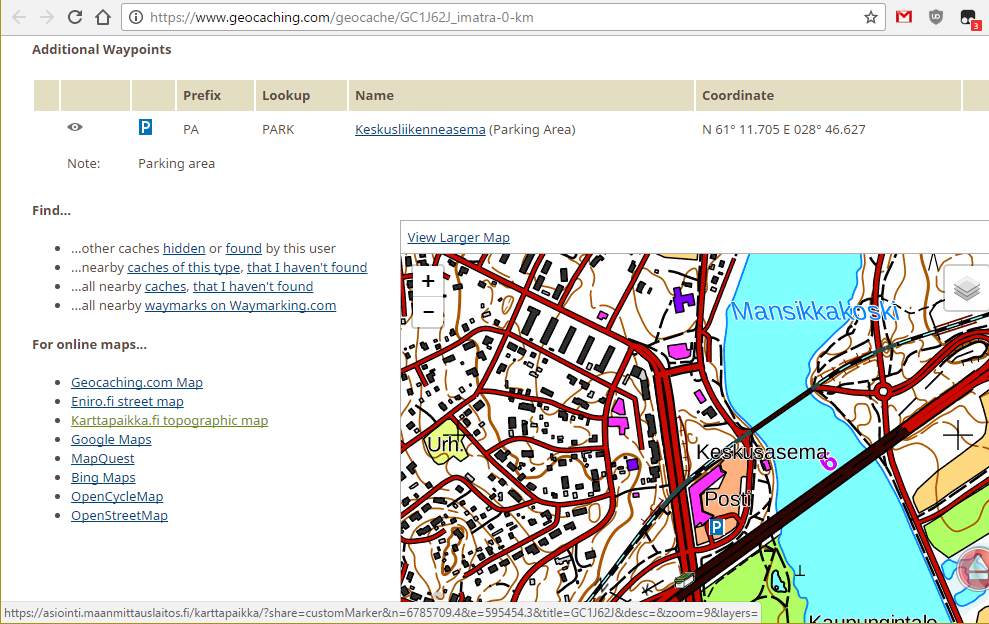Bookmark this page with star icon
The width and height of the screenshot is (989, 624).
(871, 17)
